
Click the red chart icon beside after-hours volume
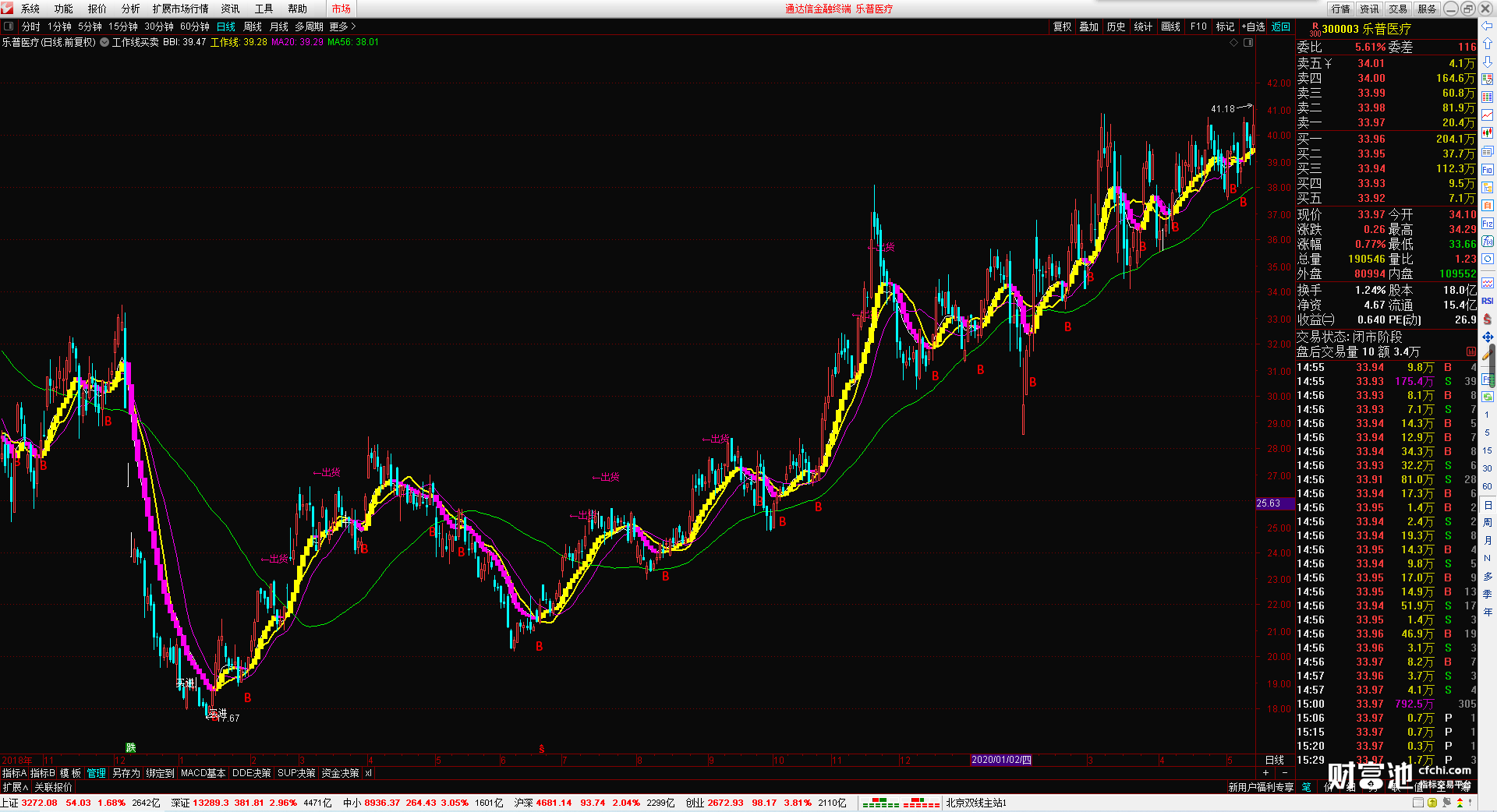tap(1470, 352)
